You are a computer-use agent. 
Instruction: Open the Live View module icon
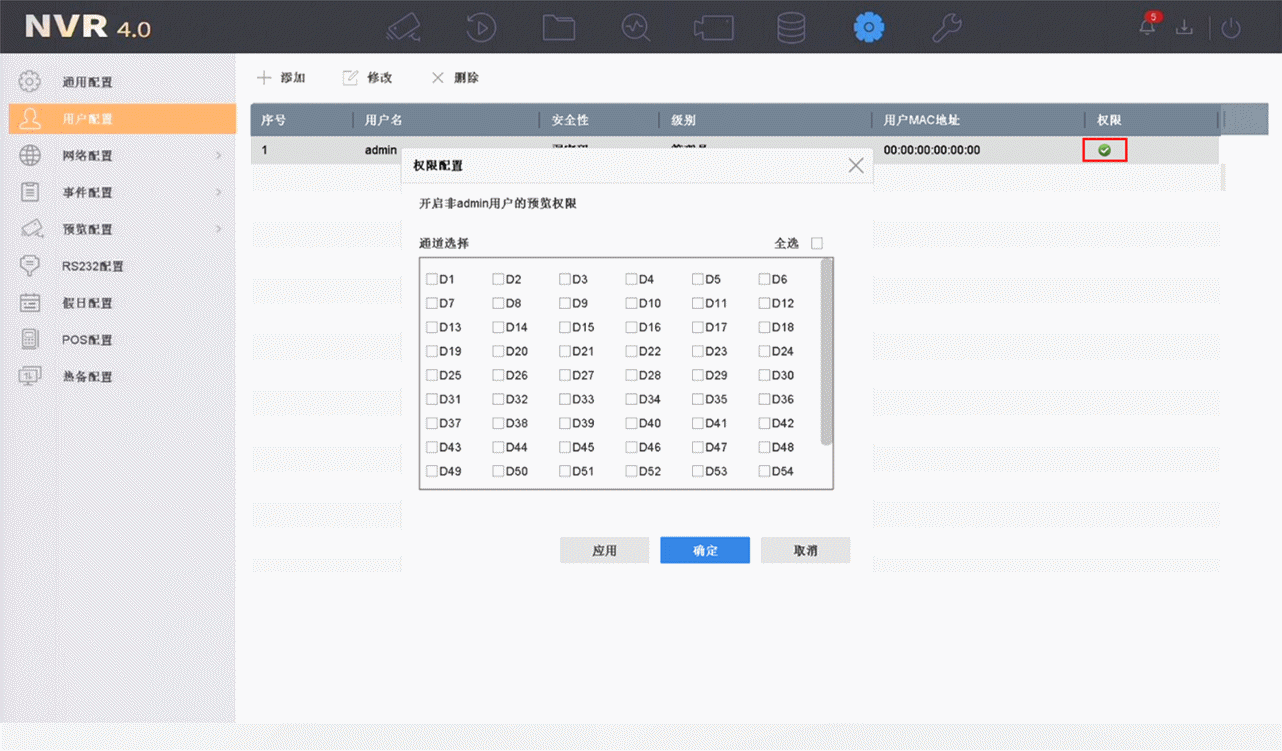[x=402, y=27]
